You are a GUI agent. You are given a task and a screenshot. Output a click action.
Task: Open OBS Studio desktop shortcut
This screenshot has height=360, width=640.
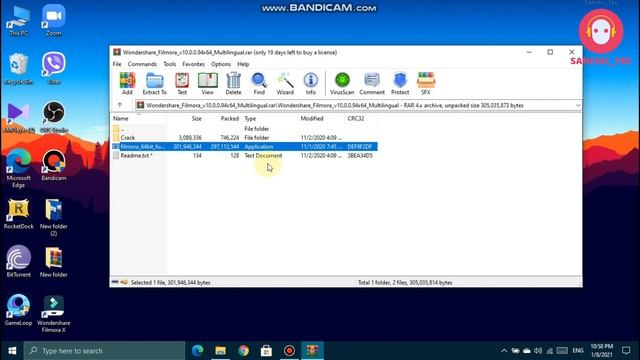coord(53,118)
